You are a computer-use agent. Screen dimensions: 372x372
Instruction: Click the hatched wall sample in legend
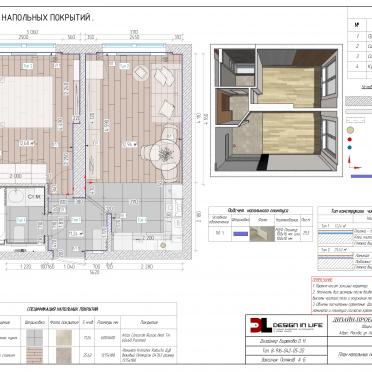click(358, 101)
